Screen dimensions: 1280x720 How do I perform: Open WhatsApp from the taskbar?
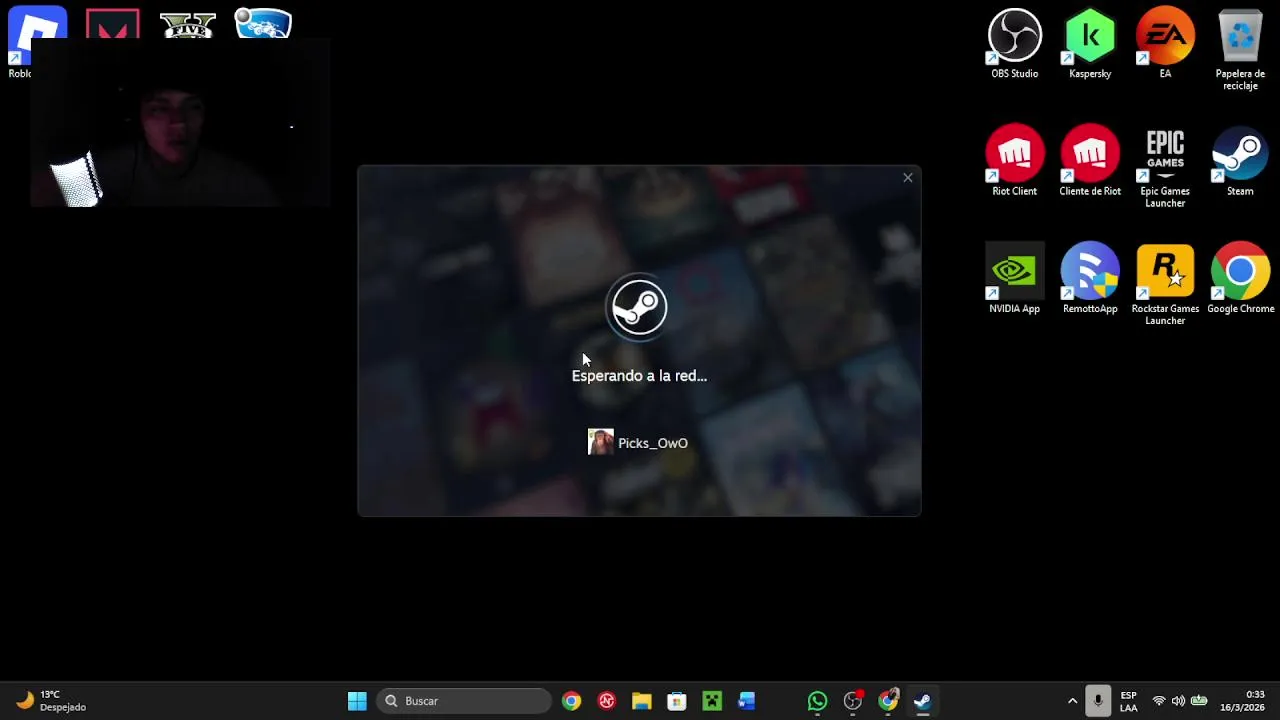click(x=817, y=701)
